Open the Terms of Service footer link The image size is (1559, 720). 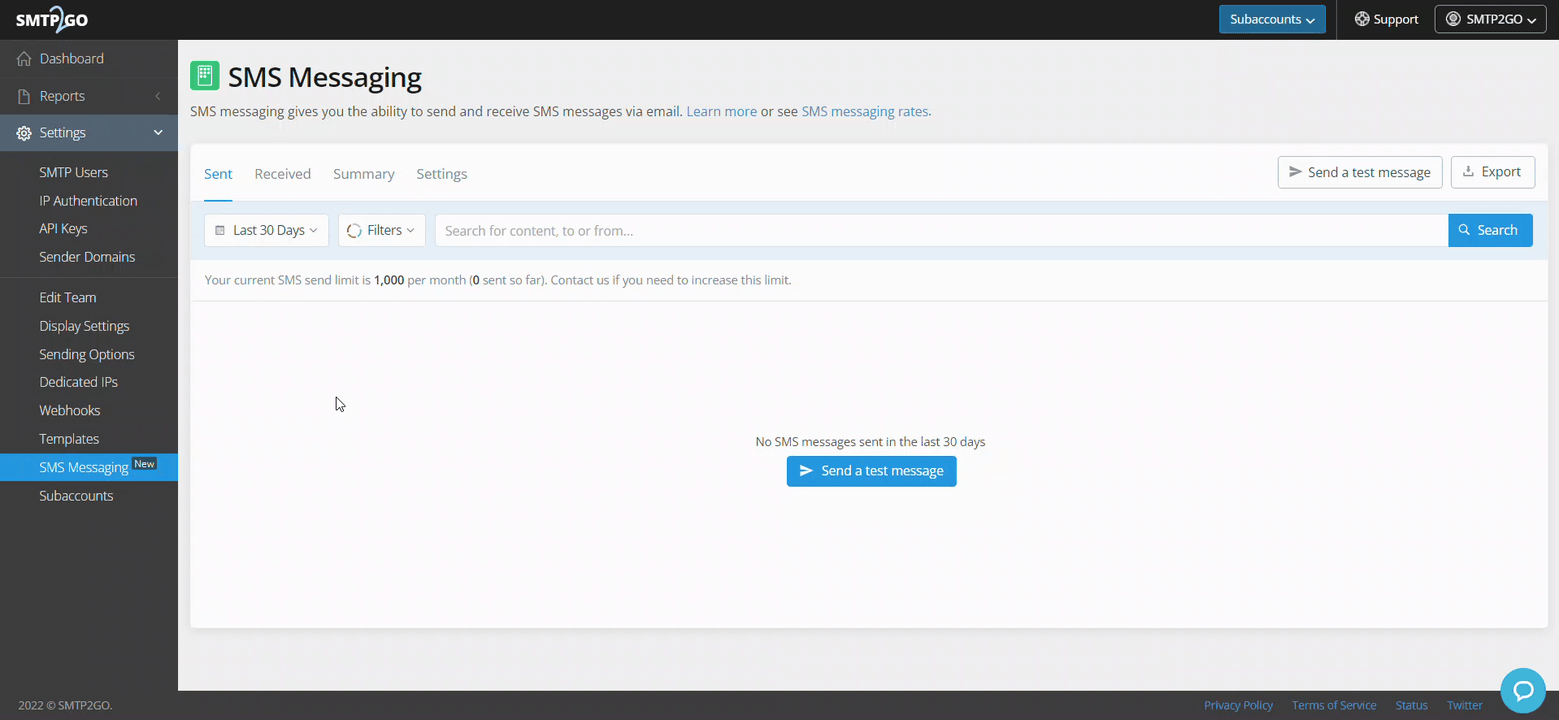point(1334,705)
